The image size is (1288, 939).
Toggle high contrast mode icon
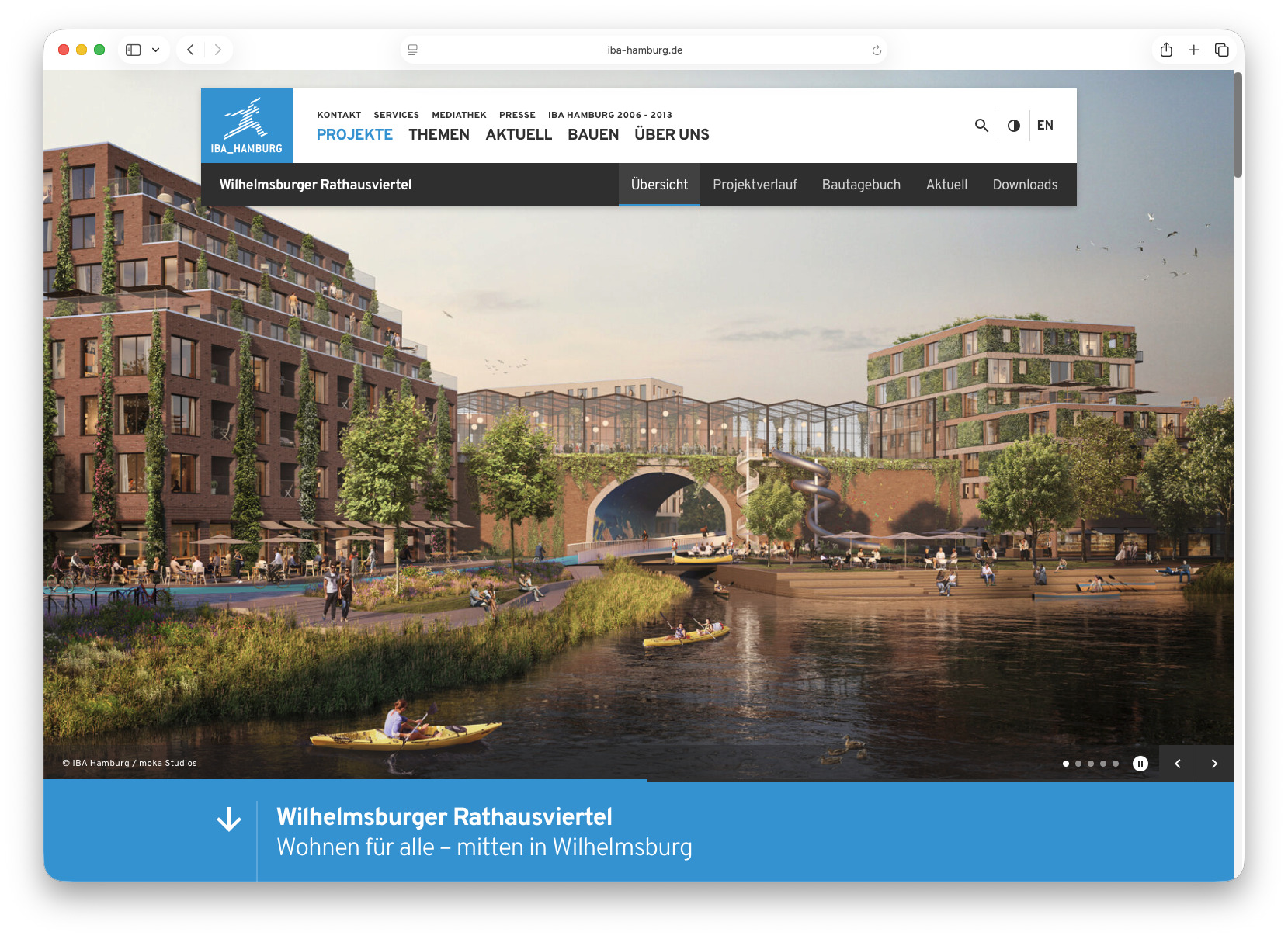(x=1013, y=126)
